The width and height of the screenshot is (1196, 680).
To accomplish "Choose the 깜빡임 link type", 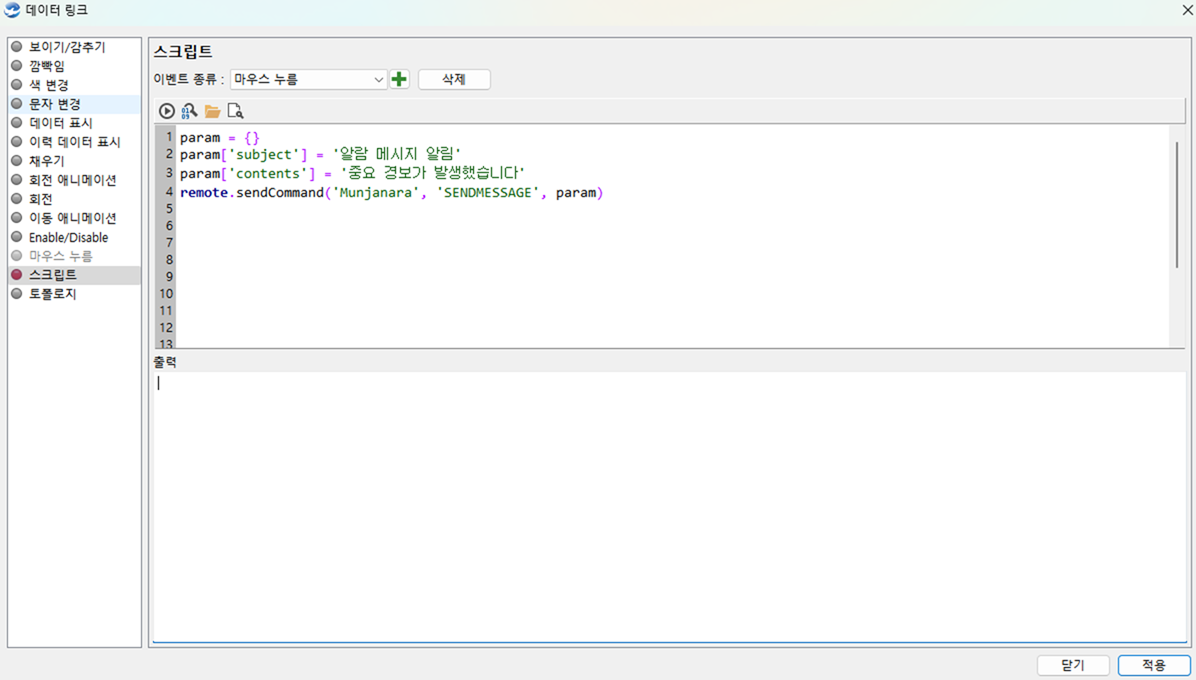I will [x=47, y=66].
